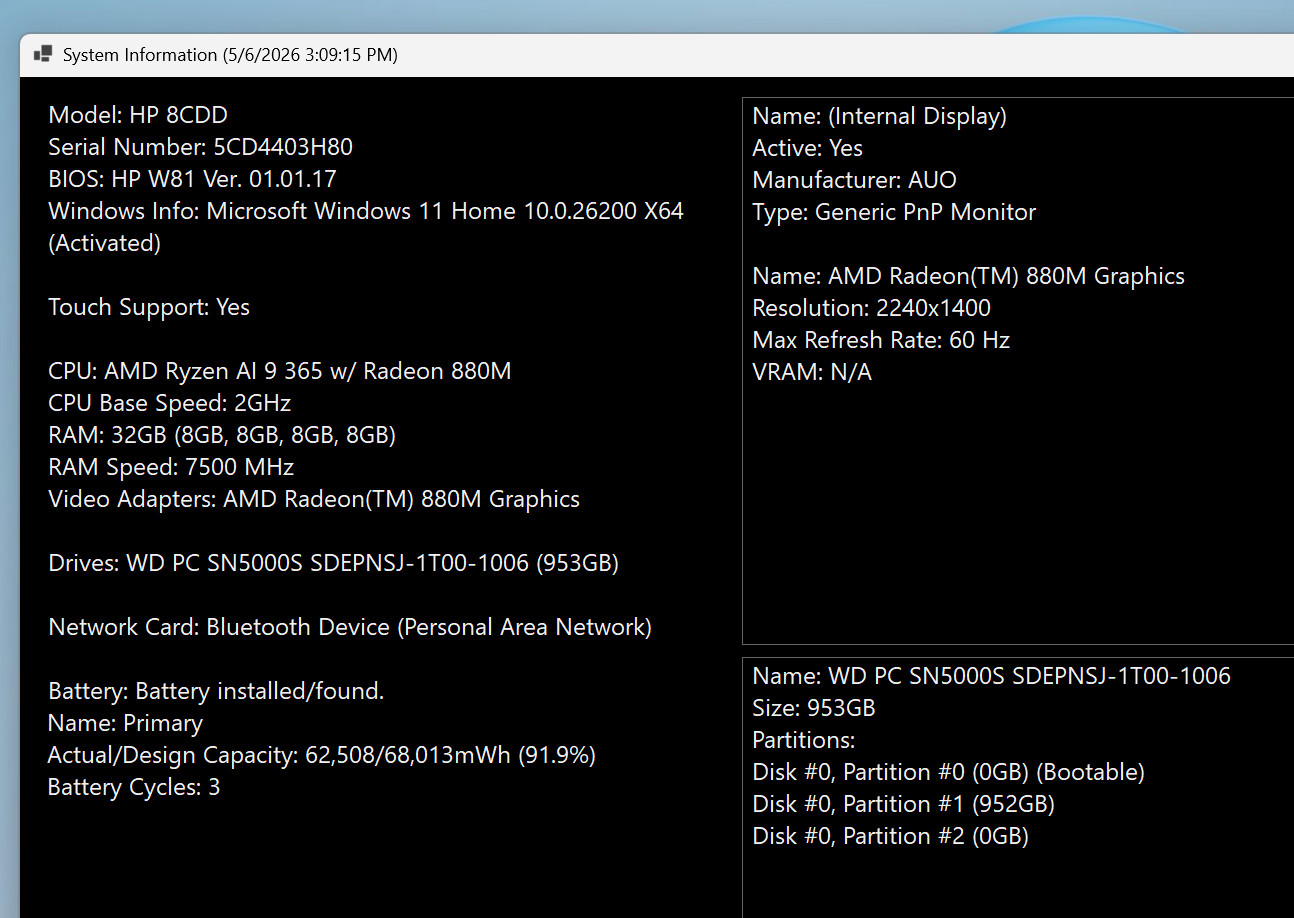Click the 'Size: 953GB' line
1294x918 pixels.
coord(813,708)
